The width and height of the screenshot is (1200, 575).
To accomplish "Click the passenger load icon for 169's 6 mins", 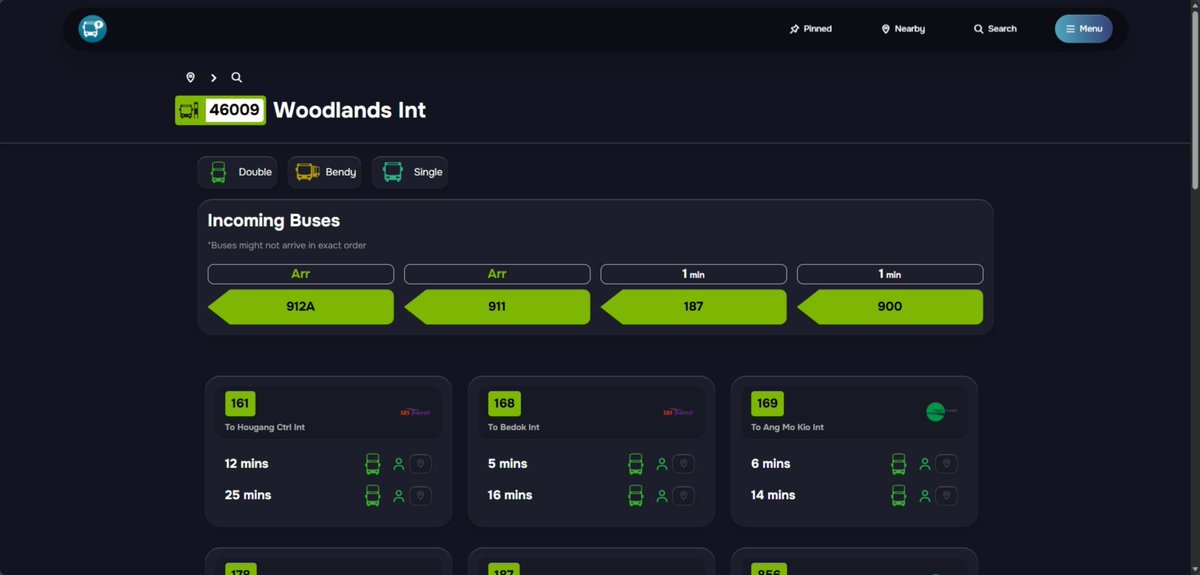I will tap(924, 464).
